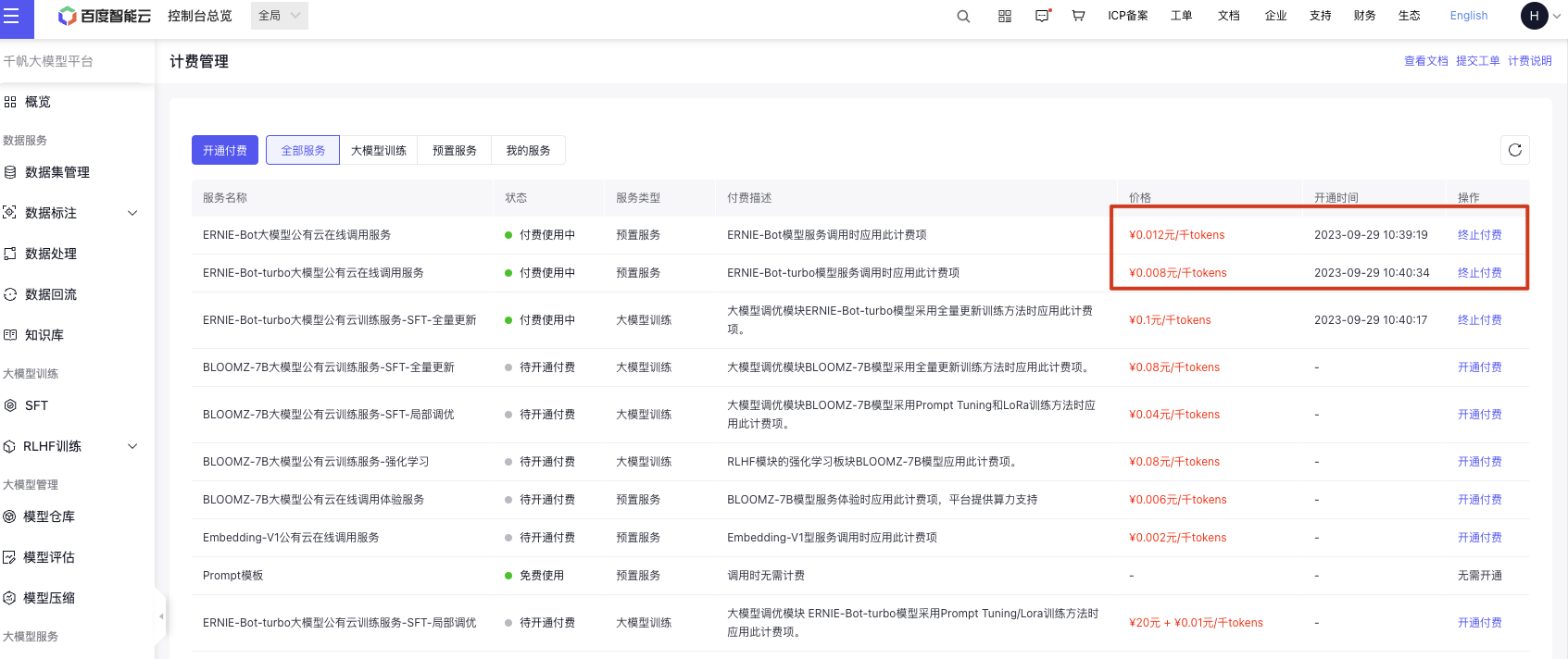Click 开通付费 for Embedding-V1 service
The image size is (1568, 659).
1479,538
